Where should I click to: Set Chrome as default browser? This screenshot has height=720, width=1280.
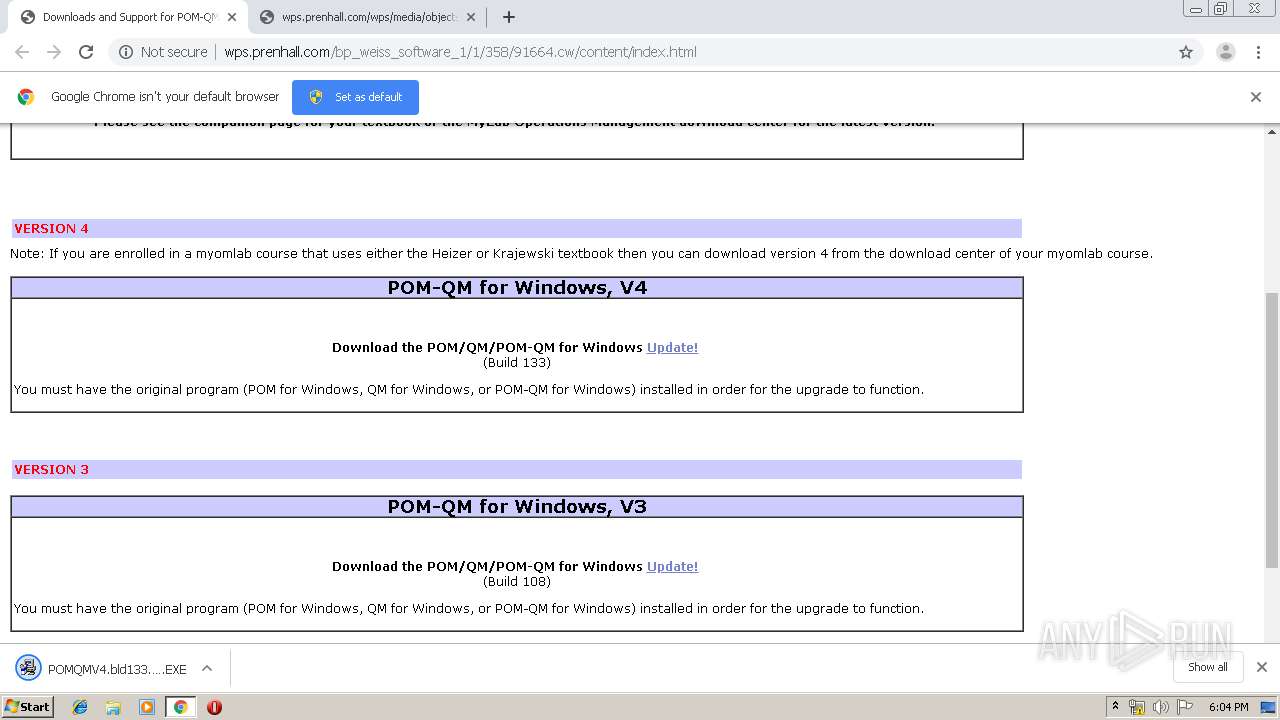[355, 97]
